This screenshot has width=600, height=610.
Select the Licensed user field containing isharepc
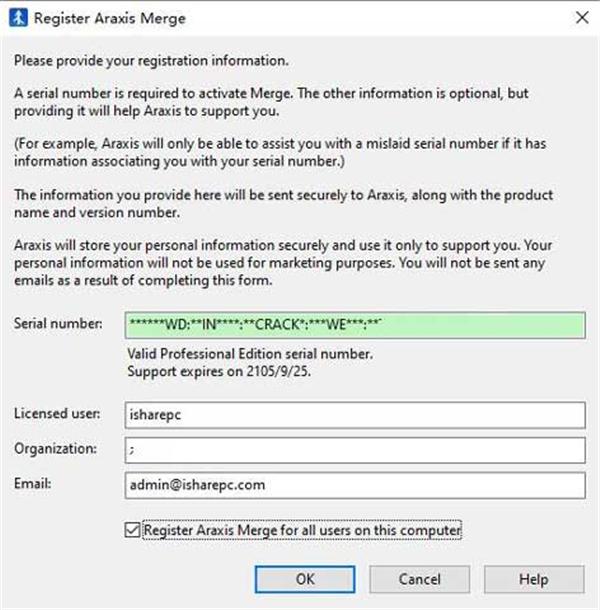355,415
